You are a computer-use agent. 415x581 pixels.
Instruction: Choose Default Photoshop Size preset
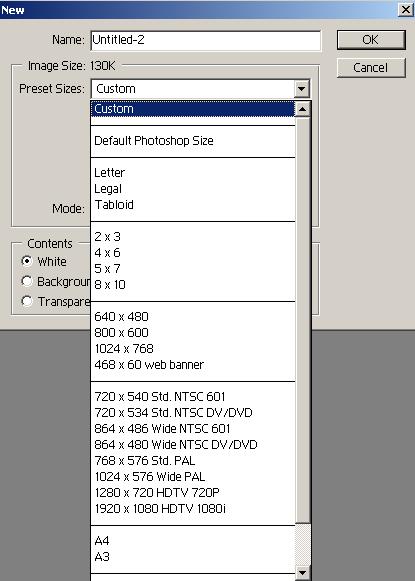point(193,141)
